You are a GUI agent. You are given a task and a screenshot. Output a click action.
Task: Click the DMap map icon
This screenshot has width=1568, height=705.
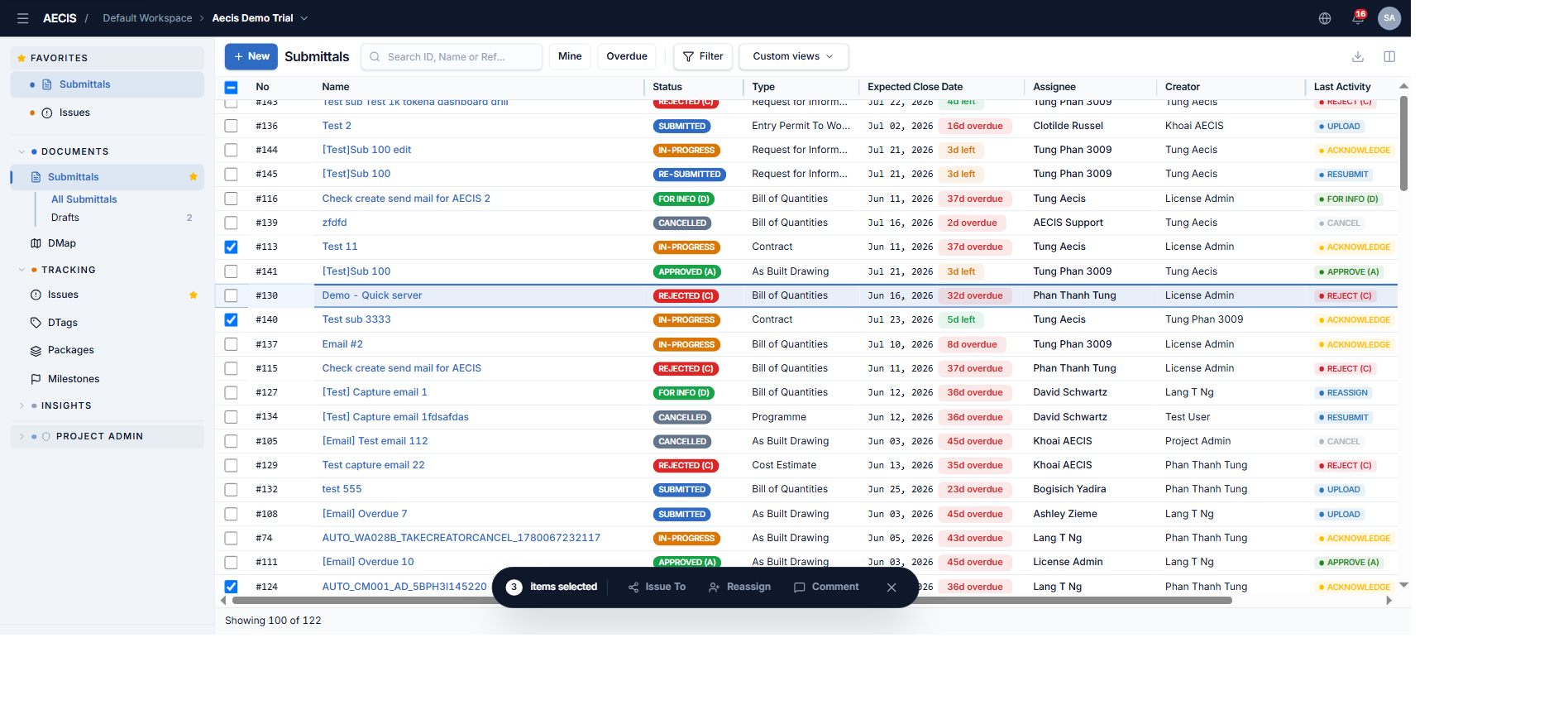click(36, 243)
